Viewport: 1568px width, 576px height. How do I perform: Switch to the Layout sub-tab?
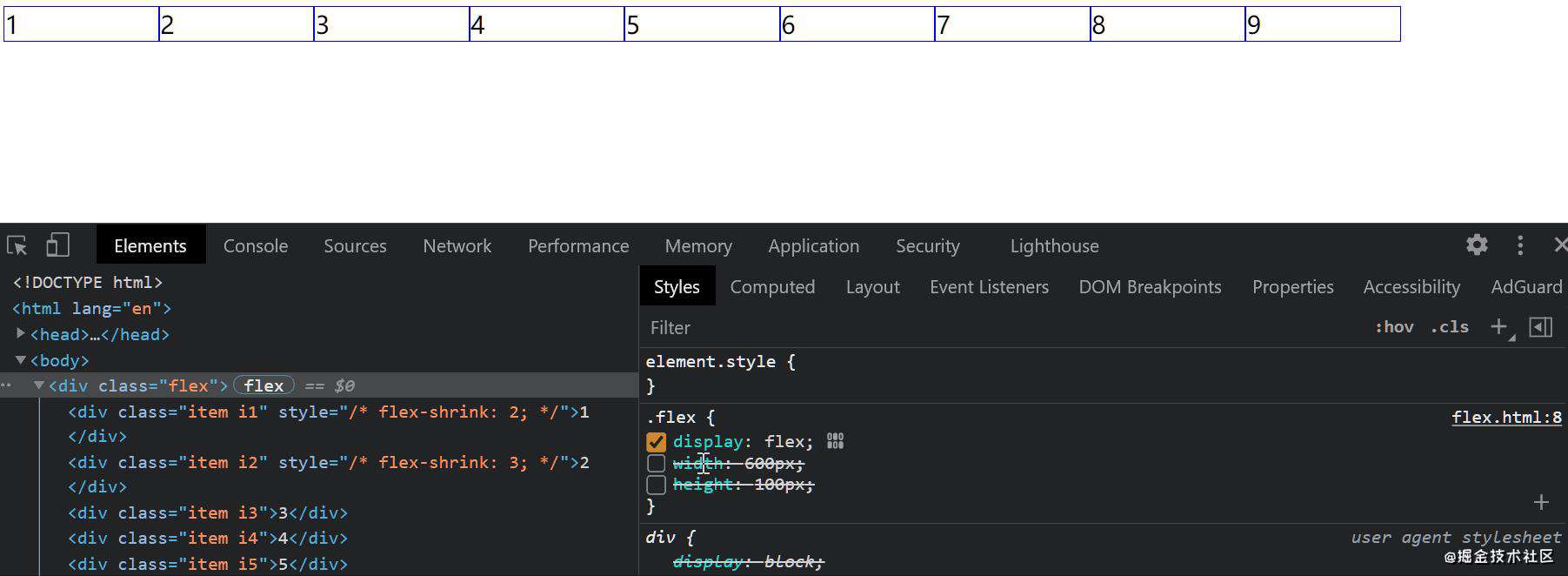(x=873, y=287)
